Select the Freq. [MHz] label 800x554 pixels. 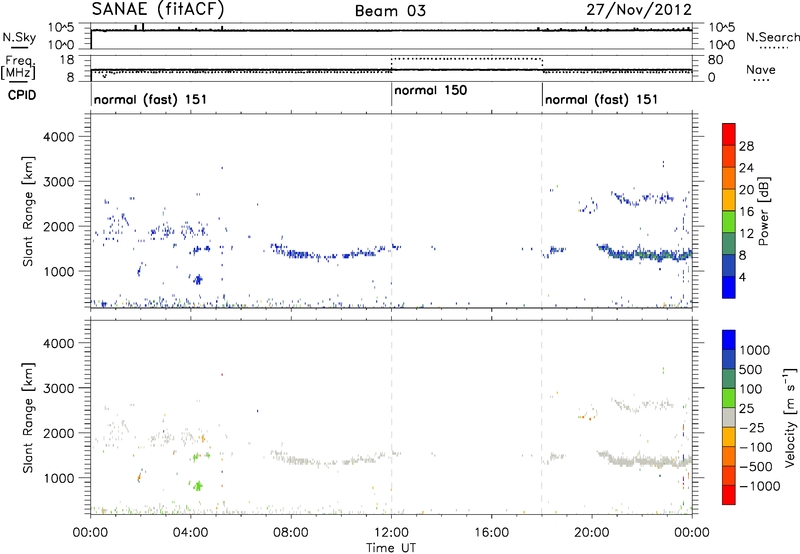click(19, 68)
